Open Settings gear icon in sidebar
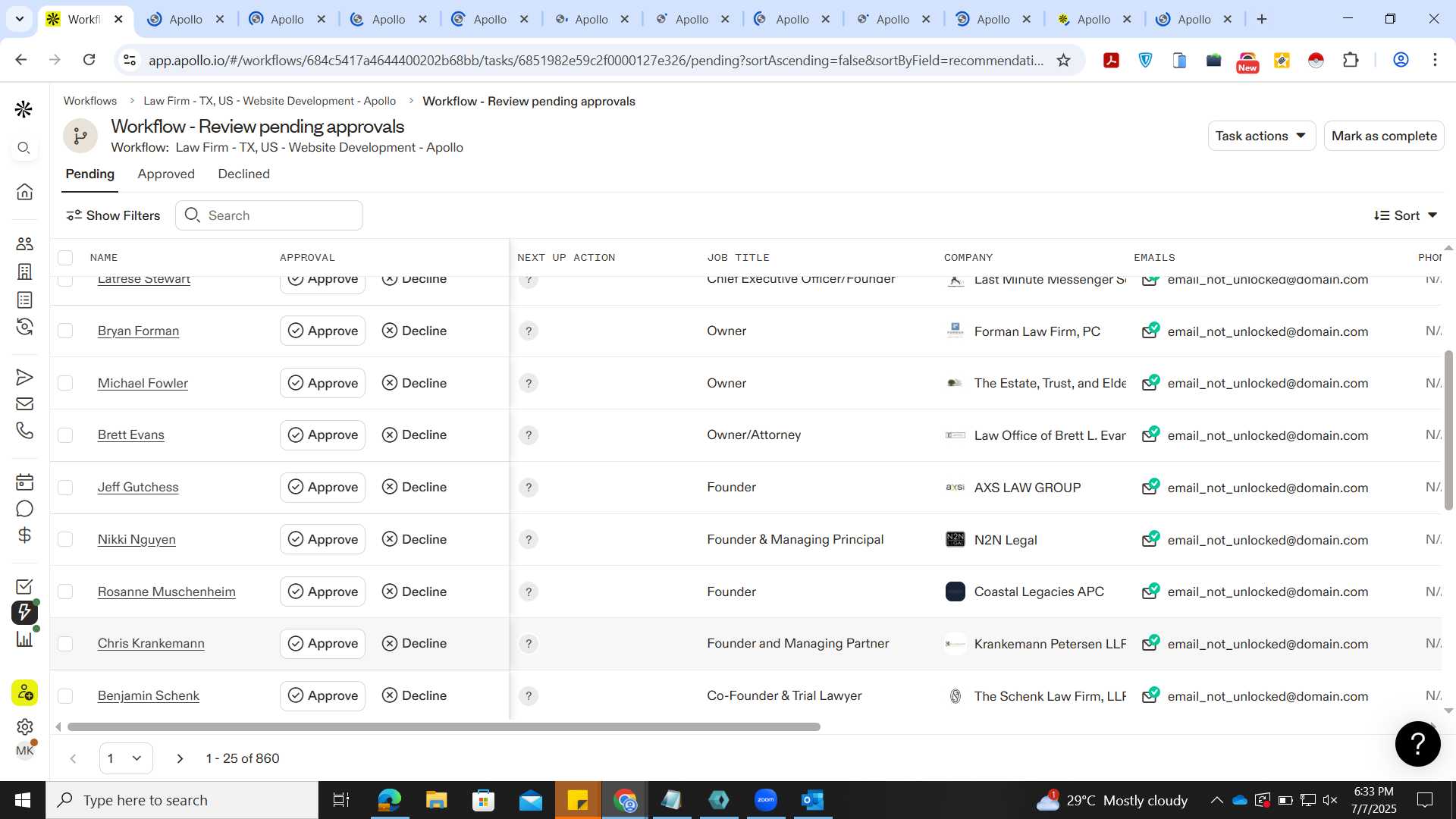The width and height of the screenshot is (1456, 819). coord(24,726)
